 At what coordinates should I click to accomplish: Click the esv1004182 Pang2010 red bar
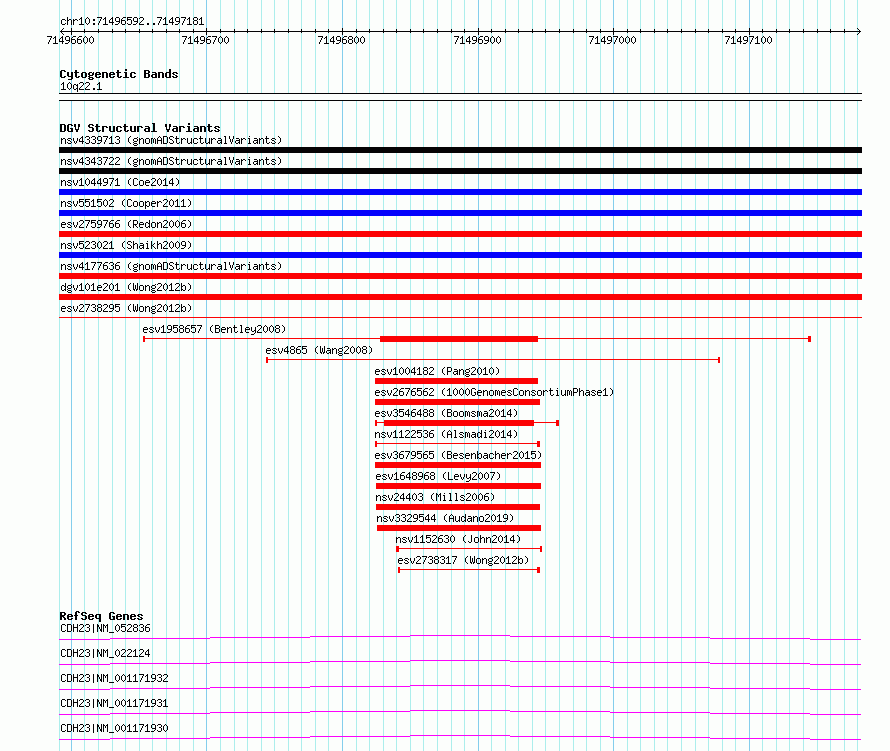[x=456, y=381]
